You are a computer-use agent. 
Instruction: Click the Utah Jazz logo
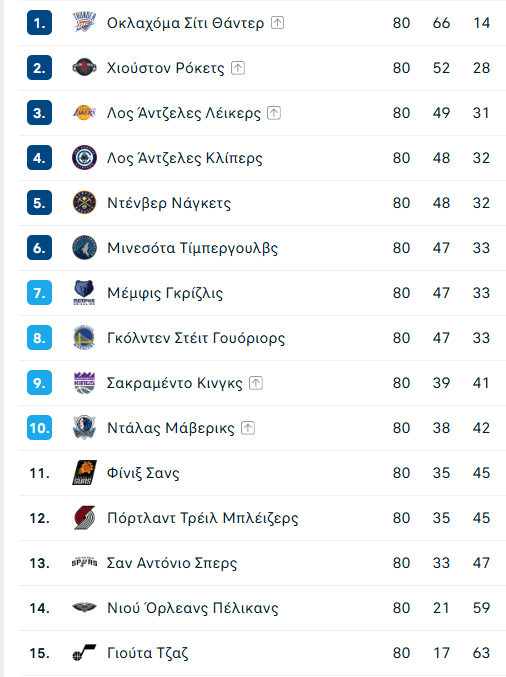[84, 653]
